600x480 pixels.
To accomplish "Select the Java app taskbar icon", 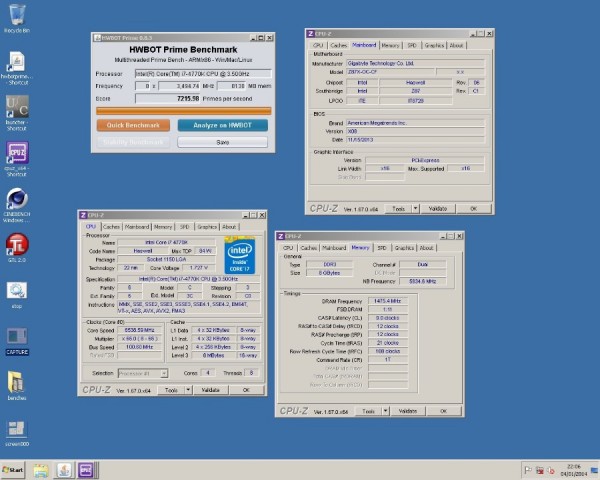I will click(x=64, y=470).
